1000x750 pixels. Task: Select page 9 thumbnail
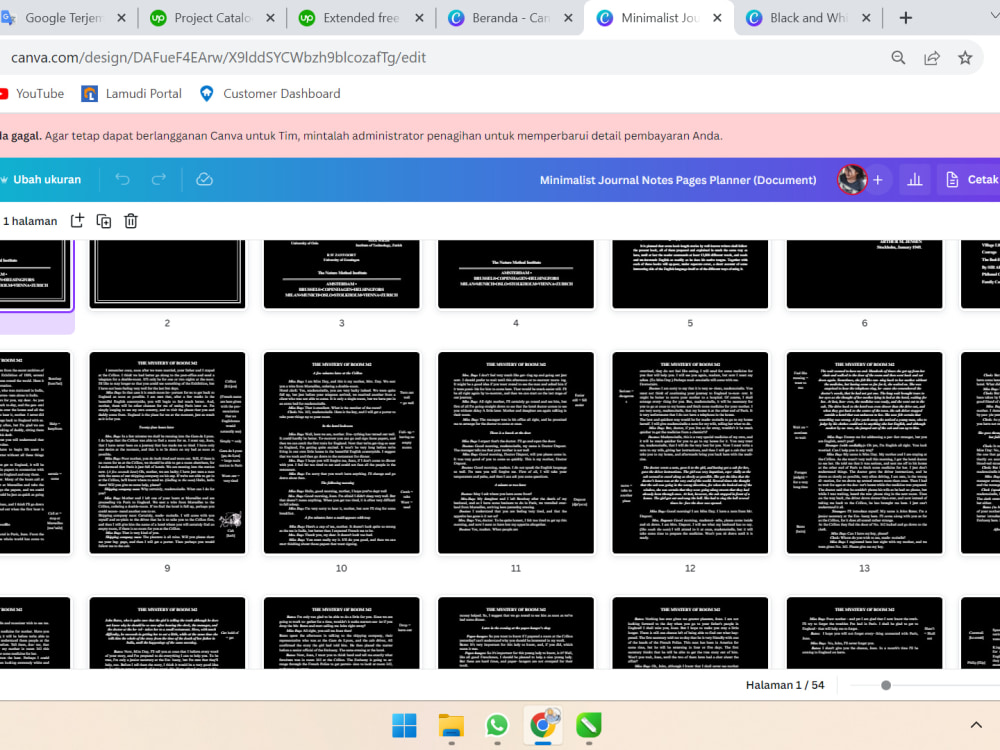pyautogui.click(x=167, y=453)
